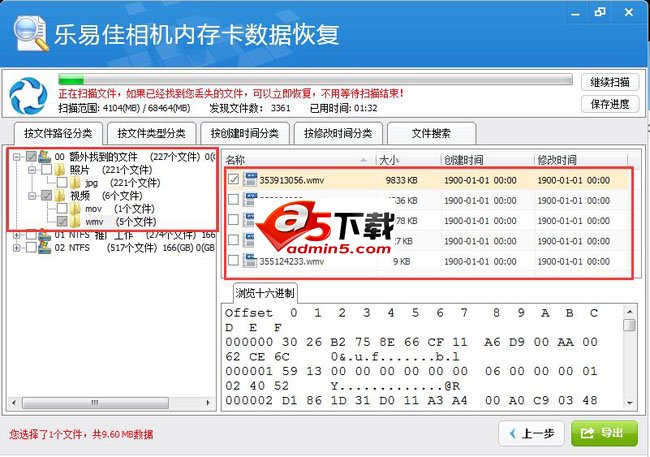Switch to 按创建时间分类 tab

[245, 133]
